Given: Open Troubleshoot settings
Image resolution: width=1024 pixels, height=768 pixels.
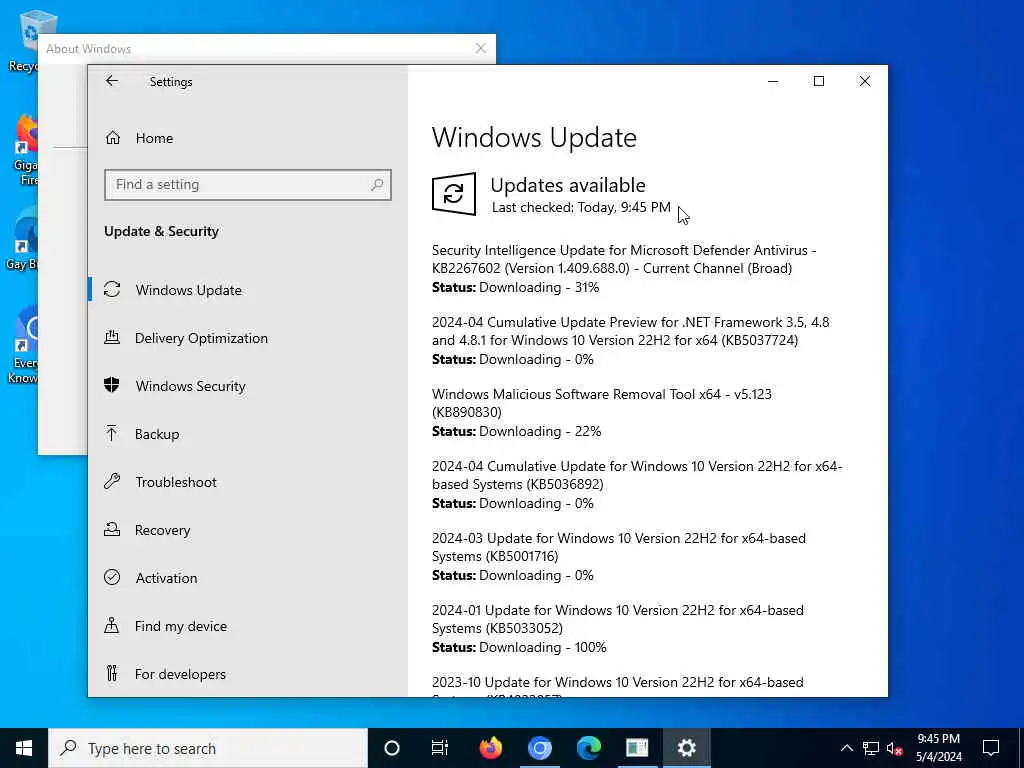Looking at the screenshot, I should 176,482.
